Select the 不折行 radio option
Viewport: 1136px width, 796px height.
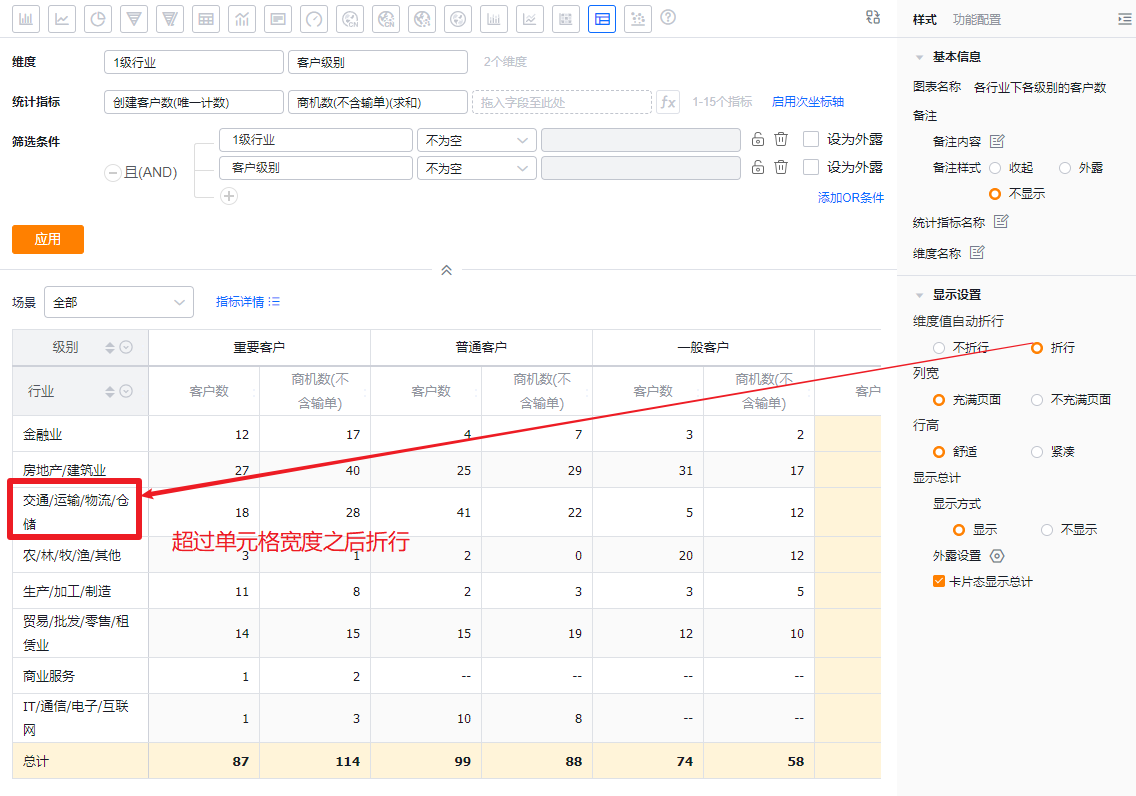(x=939, y=347)
